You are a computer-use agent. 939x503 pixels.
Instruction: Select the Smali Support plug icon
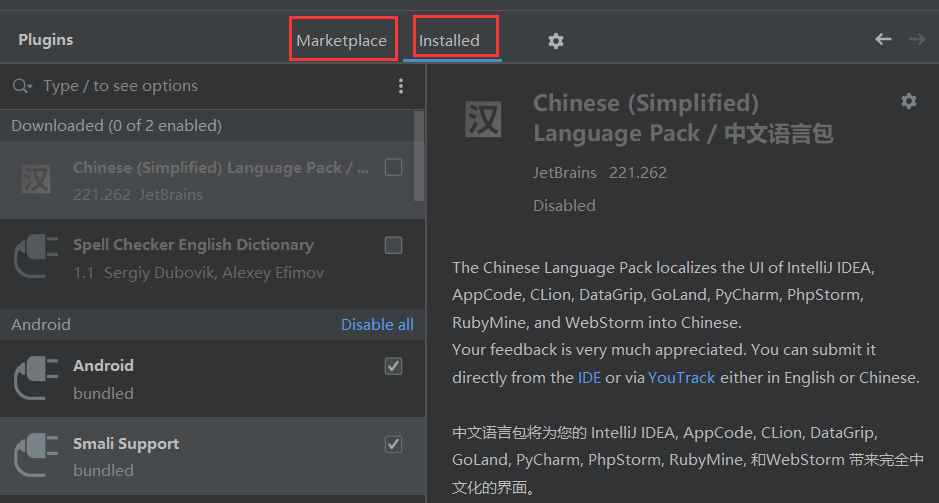(x=36, y=456)
